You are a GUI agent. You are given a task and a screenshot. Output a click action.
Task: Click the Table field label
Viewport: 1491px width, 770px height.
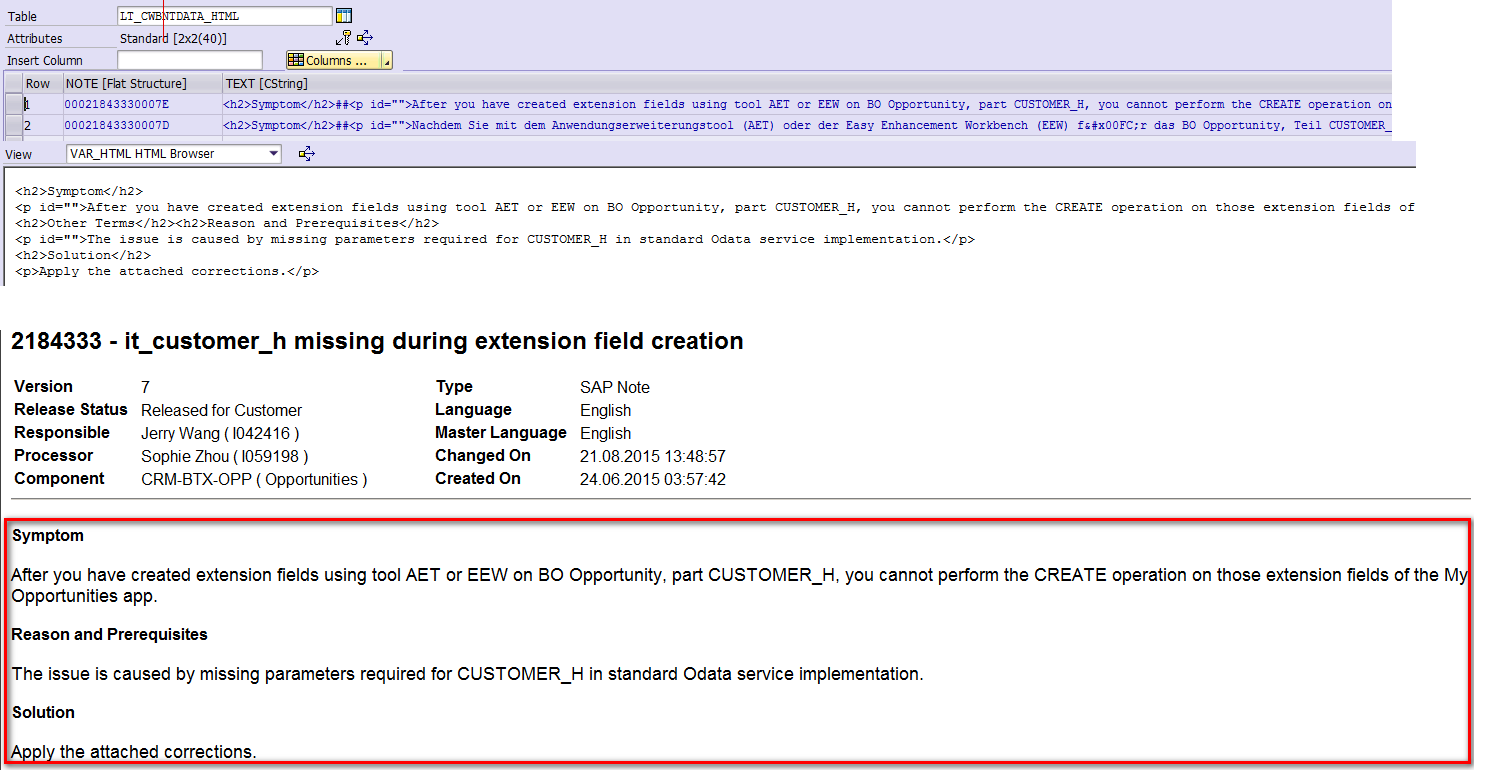pos(23,16)
